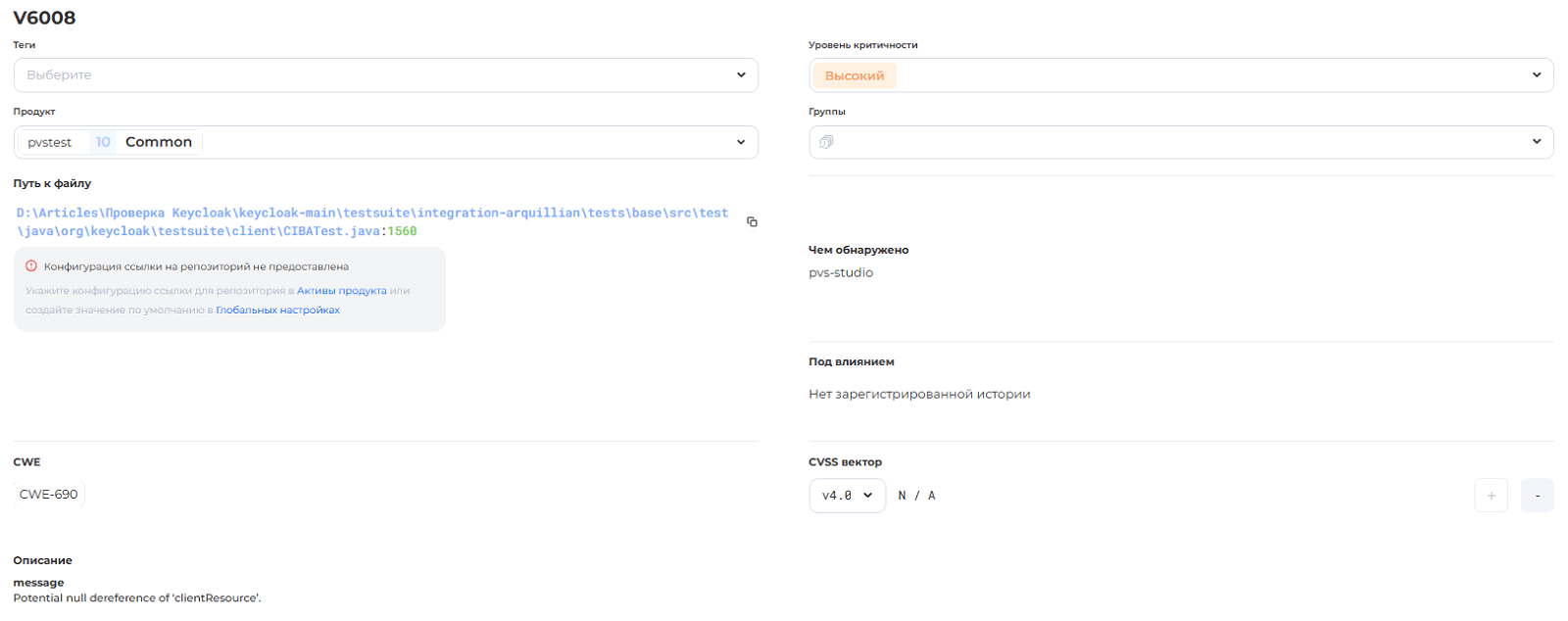The width and height of the screenshot is (1568, 621).
Task: Click the Нет зарегистрированной истории text
Action: click(919, 395)
